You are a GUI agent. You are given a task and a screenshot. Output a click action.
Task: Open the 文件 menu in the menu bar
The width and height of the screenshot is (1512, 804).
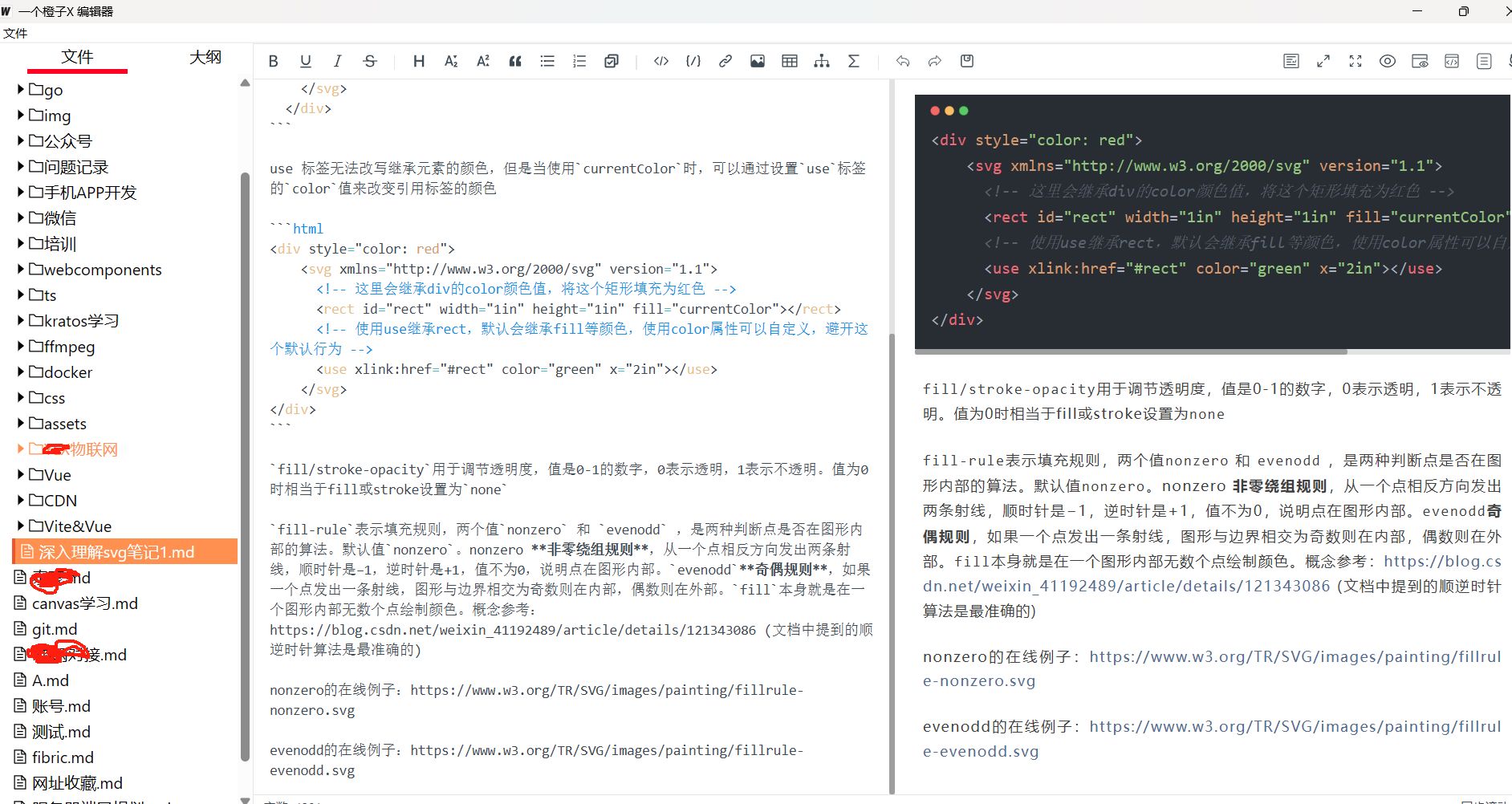15,33
